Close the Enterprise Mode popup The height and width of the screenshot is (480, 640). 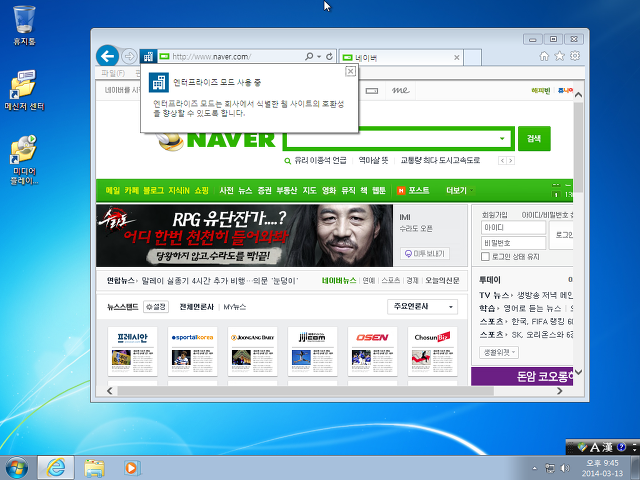[350, 71]
